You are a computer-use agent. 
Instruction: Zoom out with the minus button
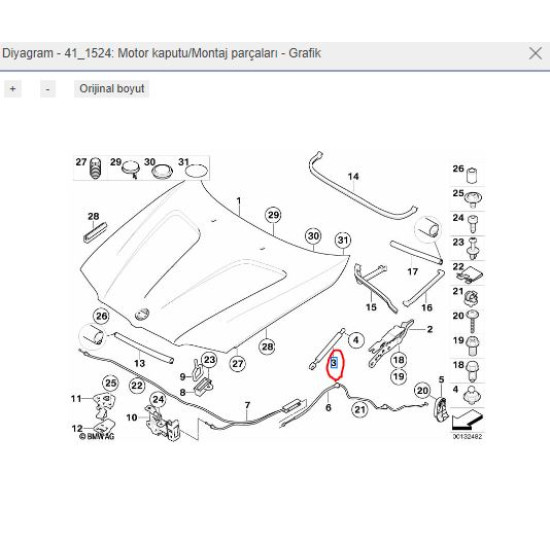[x=47, y=89]
